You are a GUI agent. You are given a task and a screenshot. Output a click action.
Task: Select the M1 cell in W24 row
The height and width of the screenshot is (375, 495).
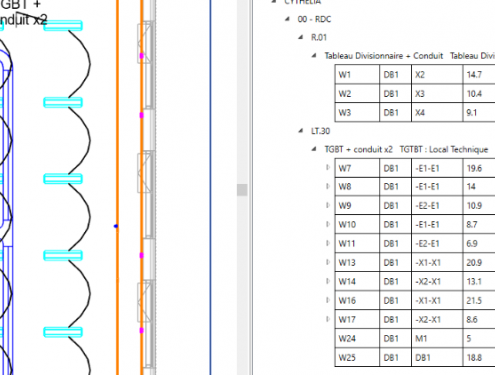pos(437,338)
